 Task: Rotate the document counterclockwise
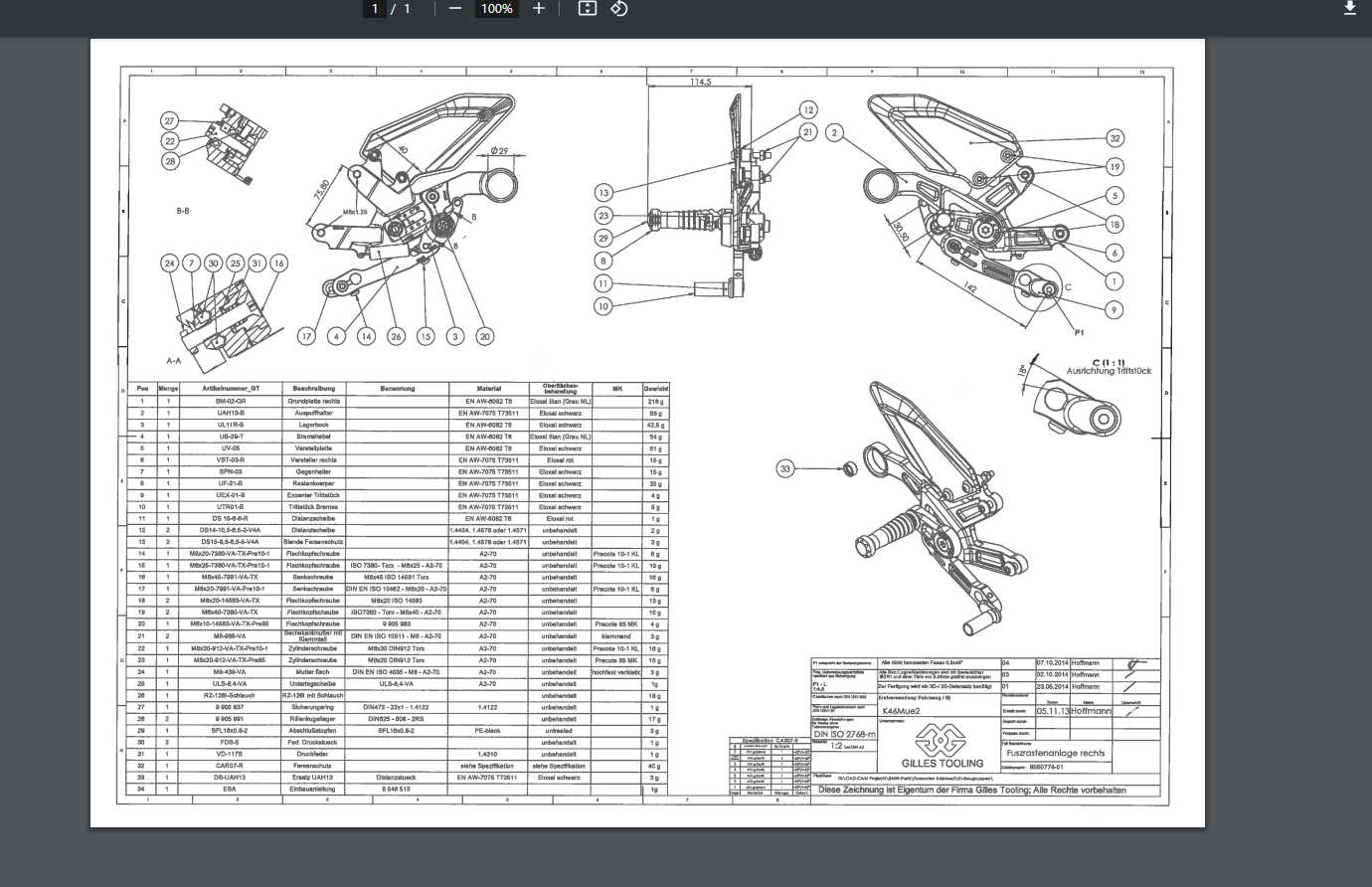(618, 9)
